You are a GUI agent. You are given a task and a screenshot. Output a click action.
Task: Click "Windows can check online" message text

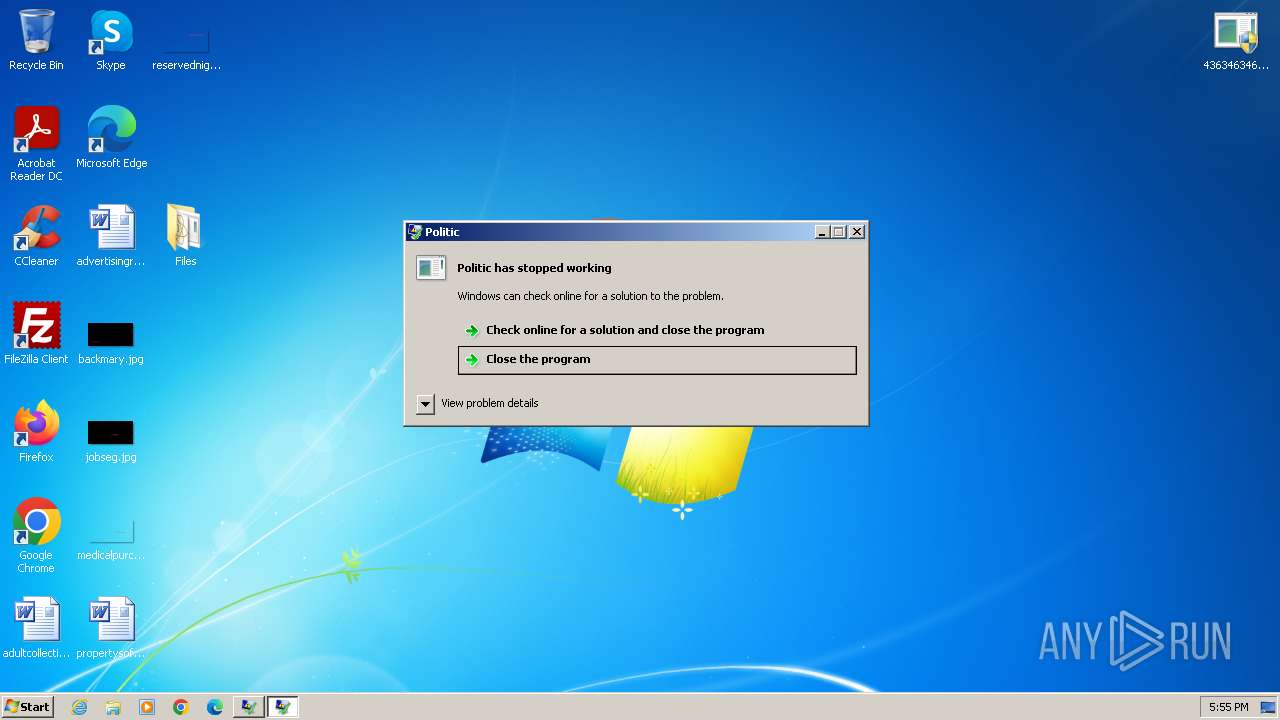pos(590,296)
